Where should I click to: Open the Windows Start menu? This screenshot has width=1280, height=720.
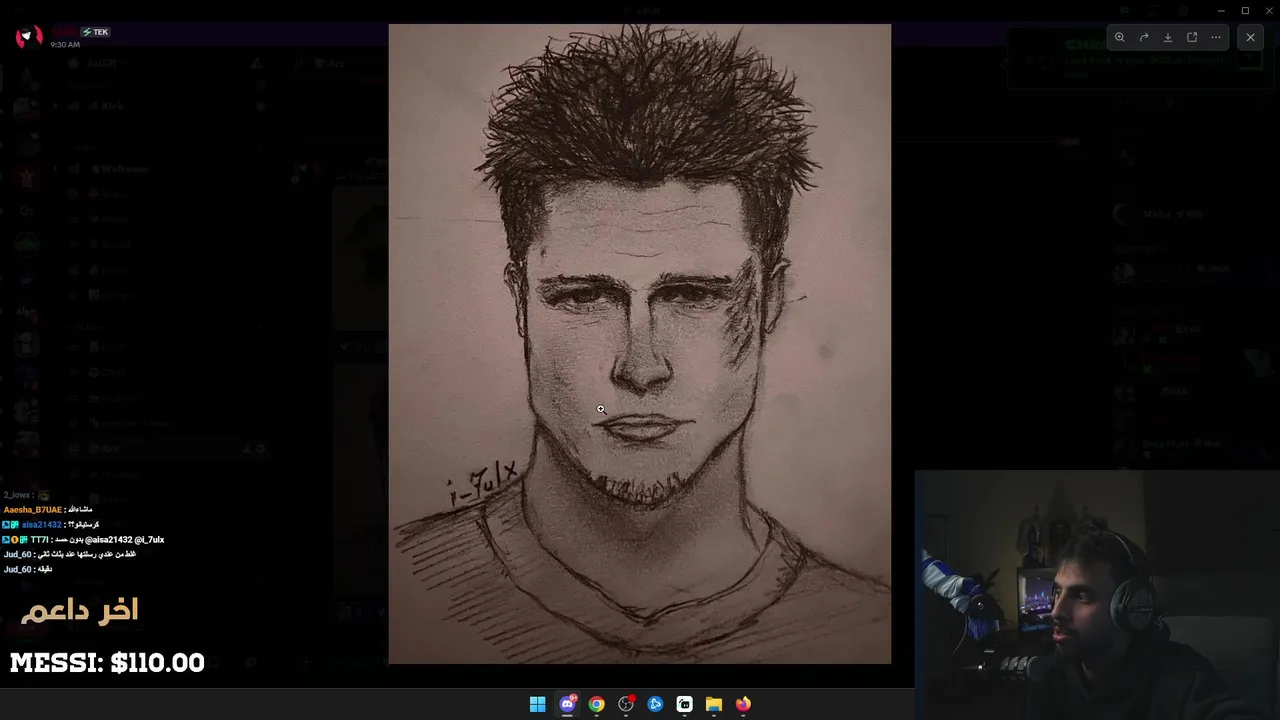click(x=538, y=704)
